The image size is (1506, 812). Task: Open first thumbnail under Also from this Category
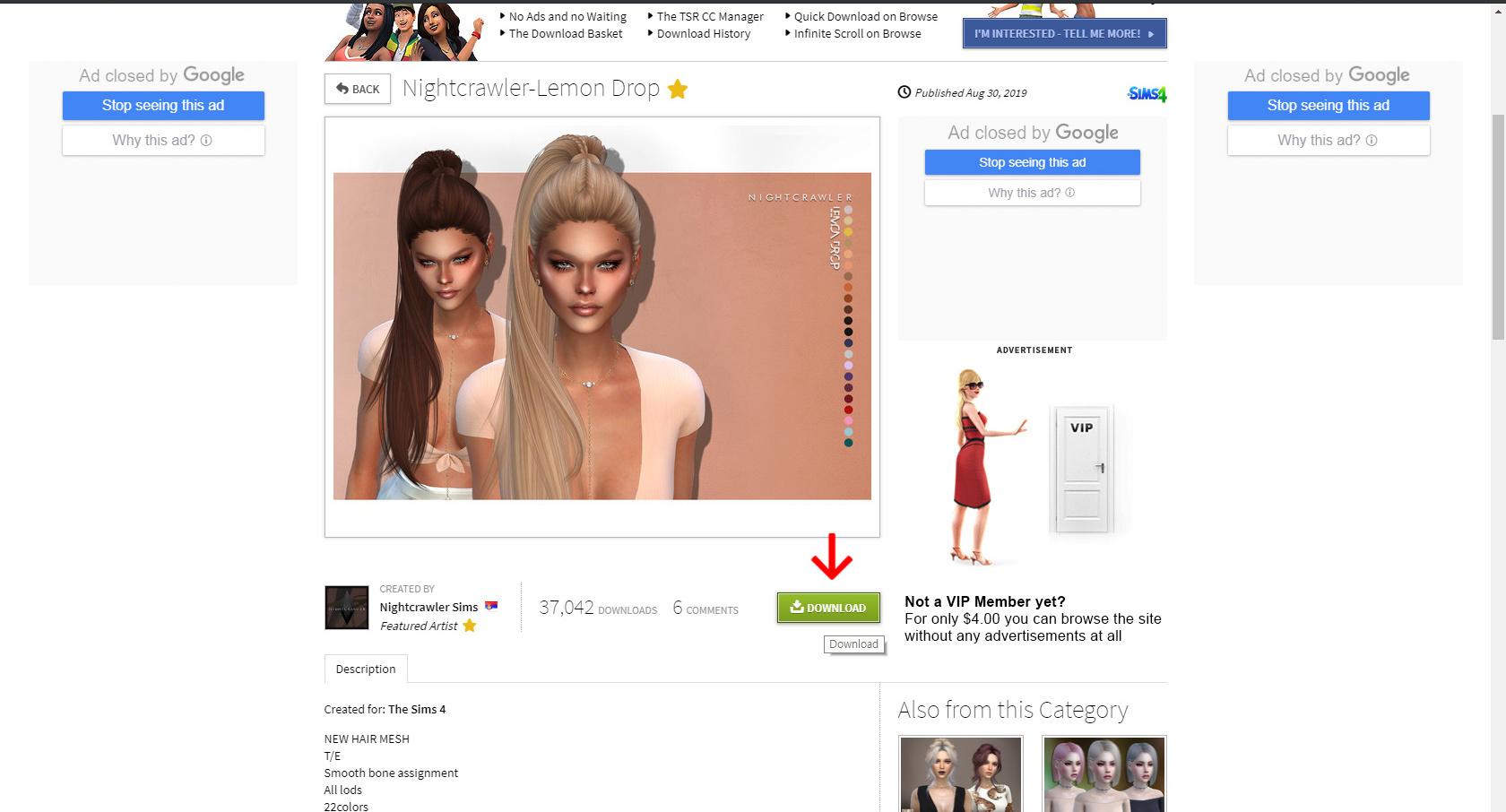click(x=961, y=774)
